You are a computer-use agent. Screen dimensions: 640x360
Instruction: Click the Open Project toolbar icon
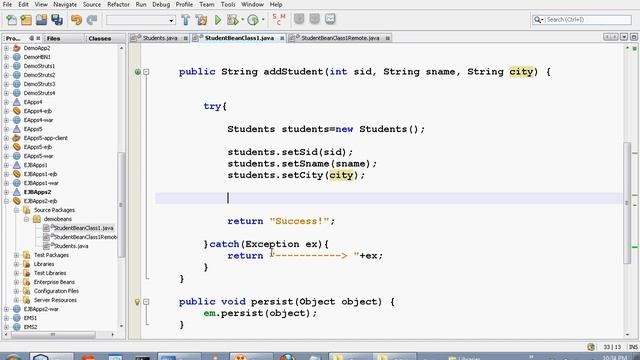(41, 20)
